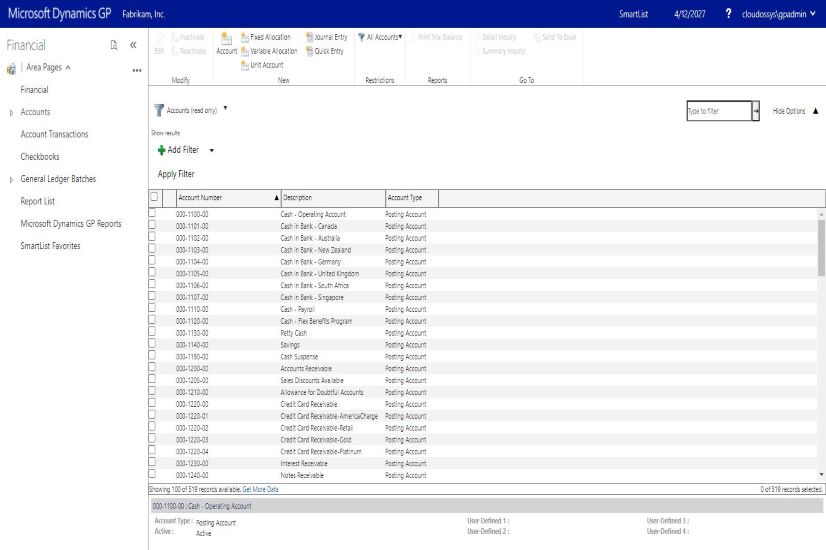
Task: Click the Account new icon
Action: 227,43
